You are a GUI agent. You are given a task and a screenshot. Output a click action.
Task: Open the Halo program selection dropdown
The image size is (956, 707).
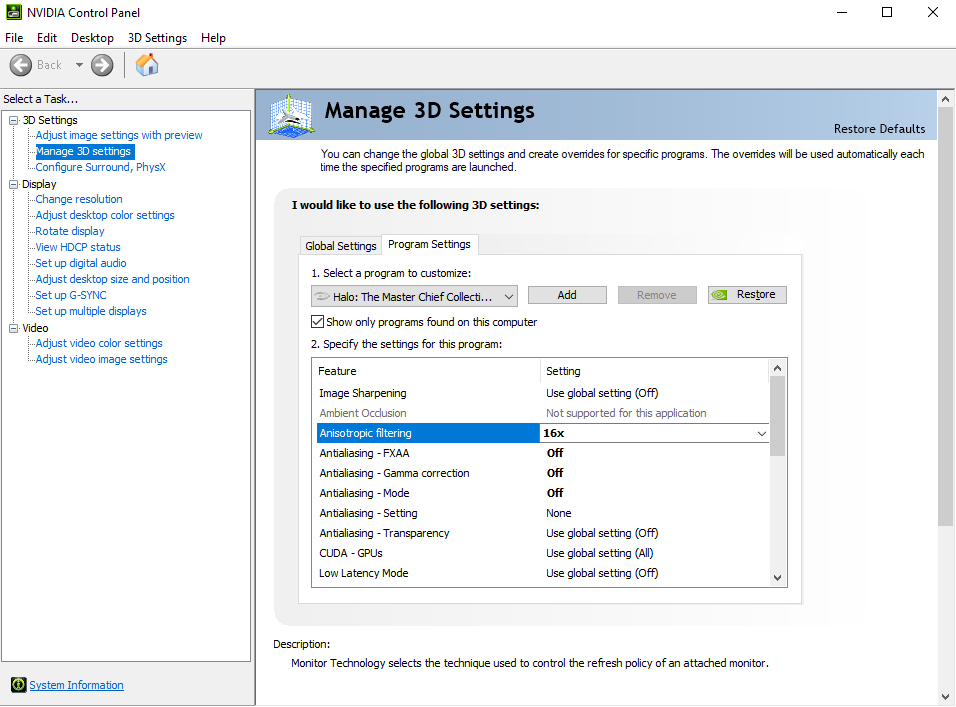(415, 296)
